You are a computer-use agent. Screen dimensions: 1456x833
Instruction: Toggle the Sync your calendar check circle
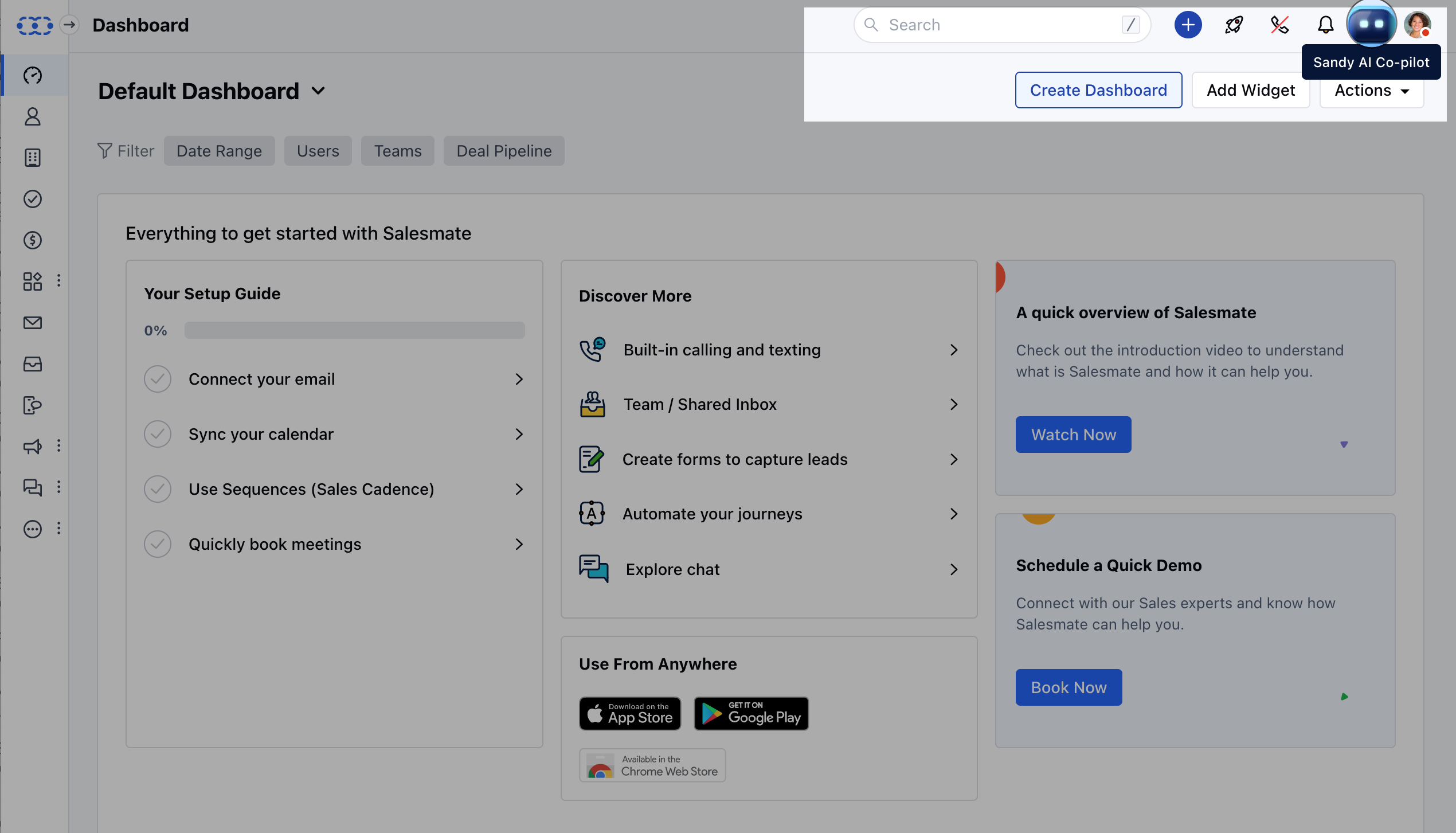(158, 434)
